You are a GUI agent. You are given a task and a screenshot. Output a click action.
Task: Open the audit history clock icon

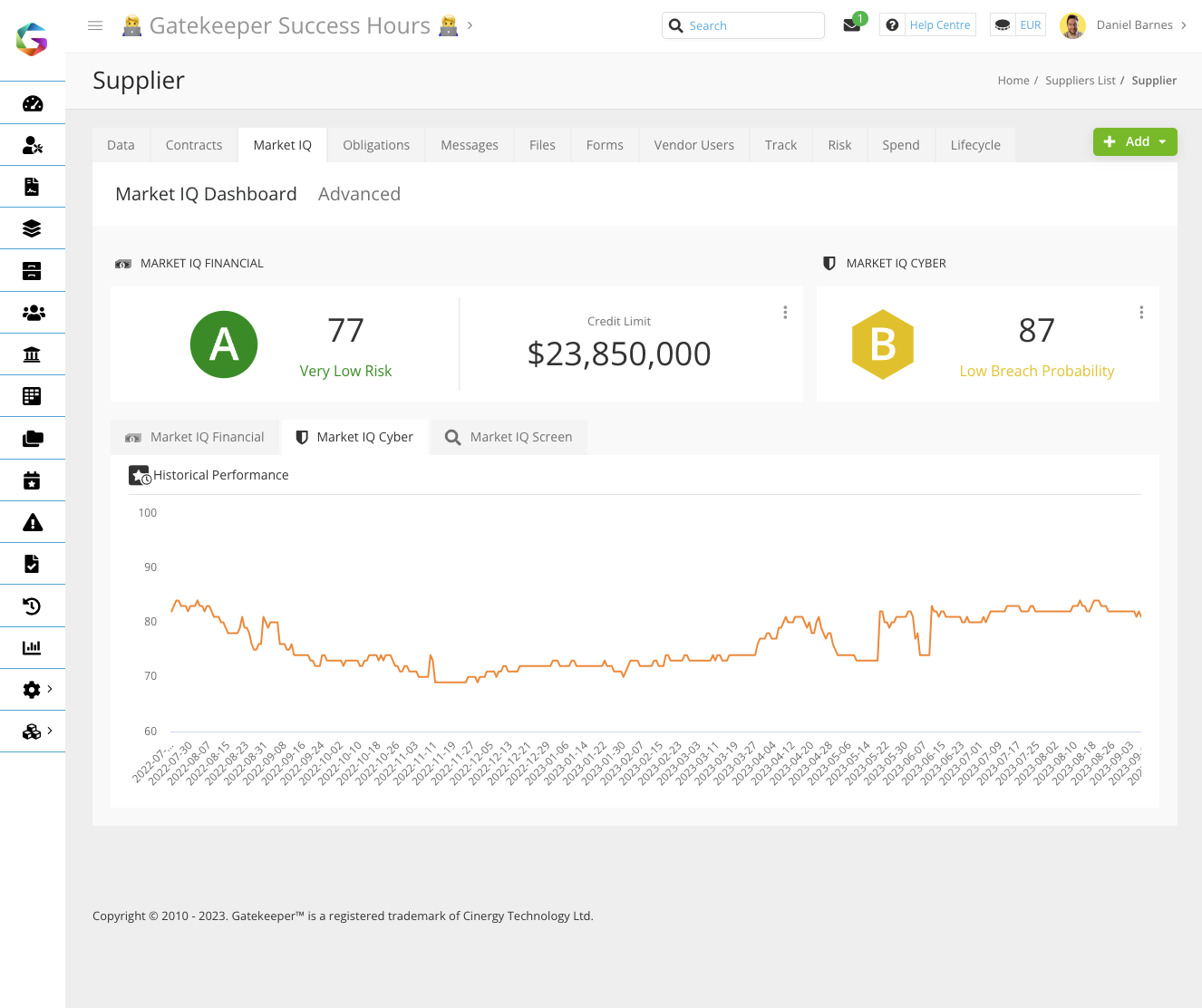coord(33,605)
